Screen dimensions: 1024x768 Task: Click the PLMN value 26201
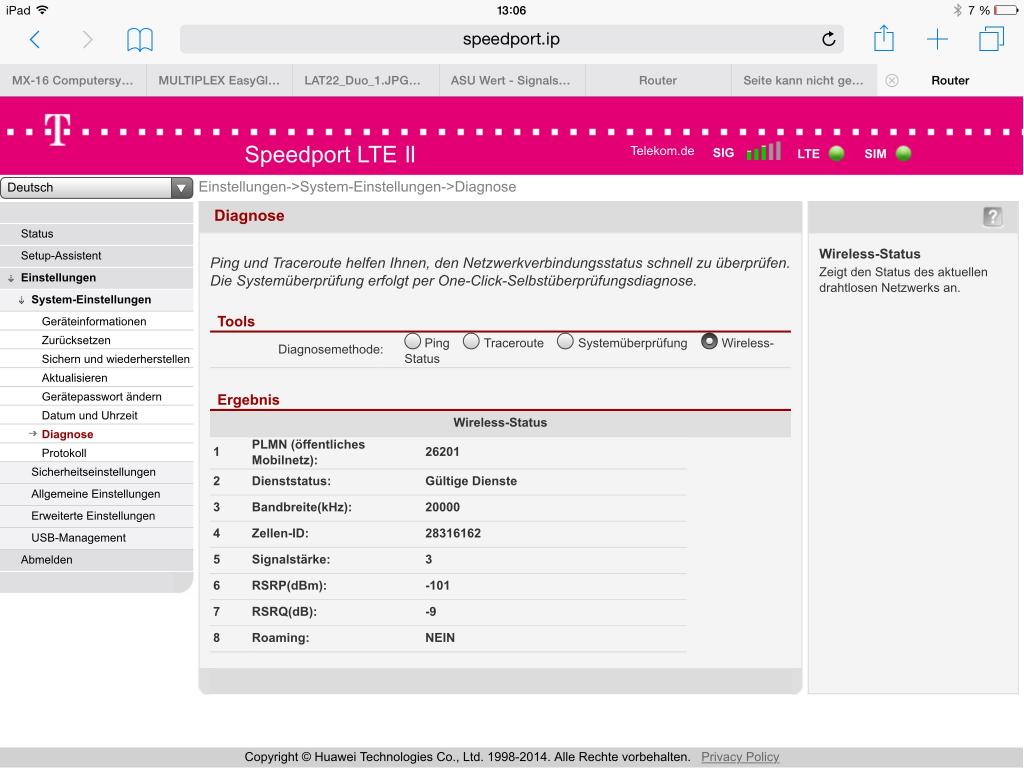pos(442,452)
